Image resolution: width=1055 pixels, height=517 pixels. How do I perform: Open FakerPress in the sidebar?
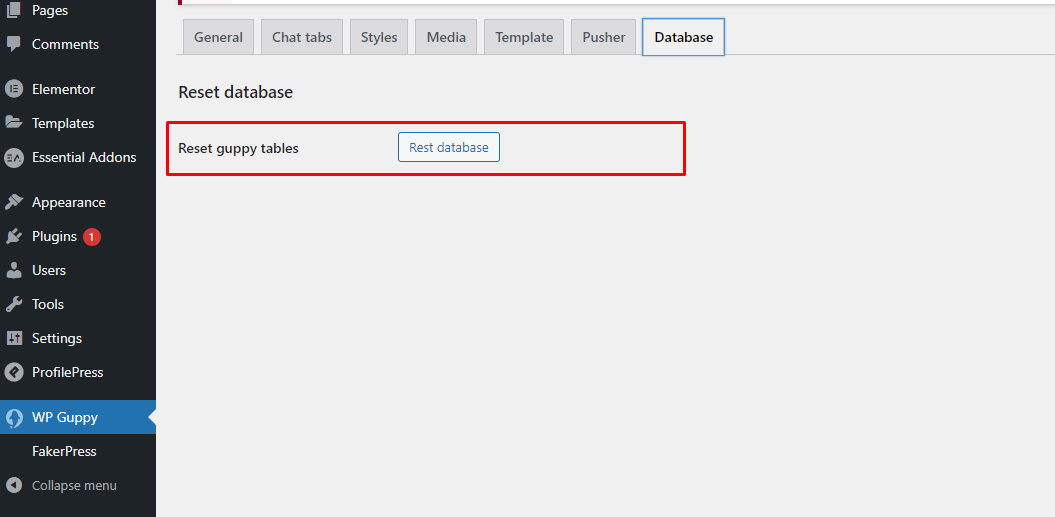coord(64,451)
